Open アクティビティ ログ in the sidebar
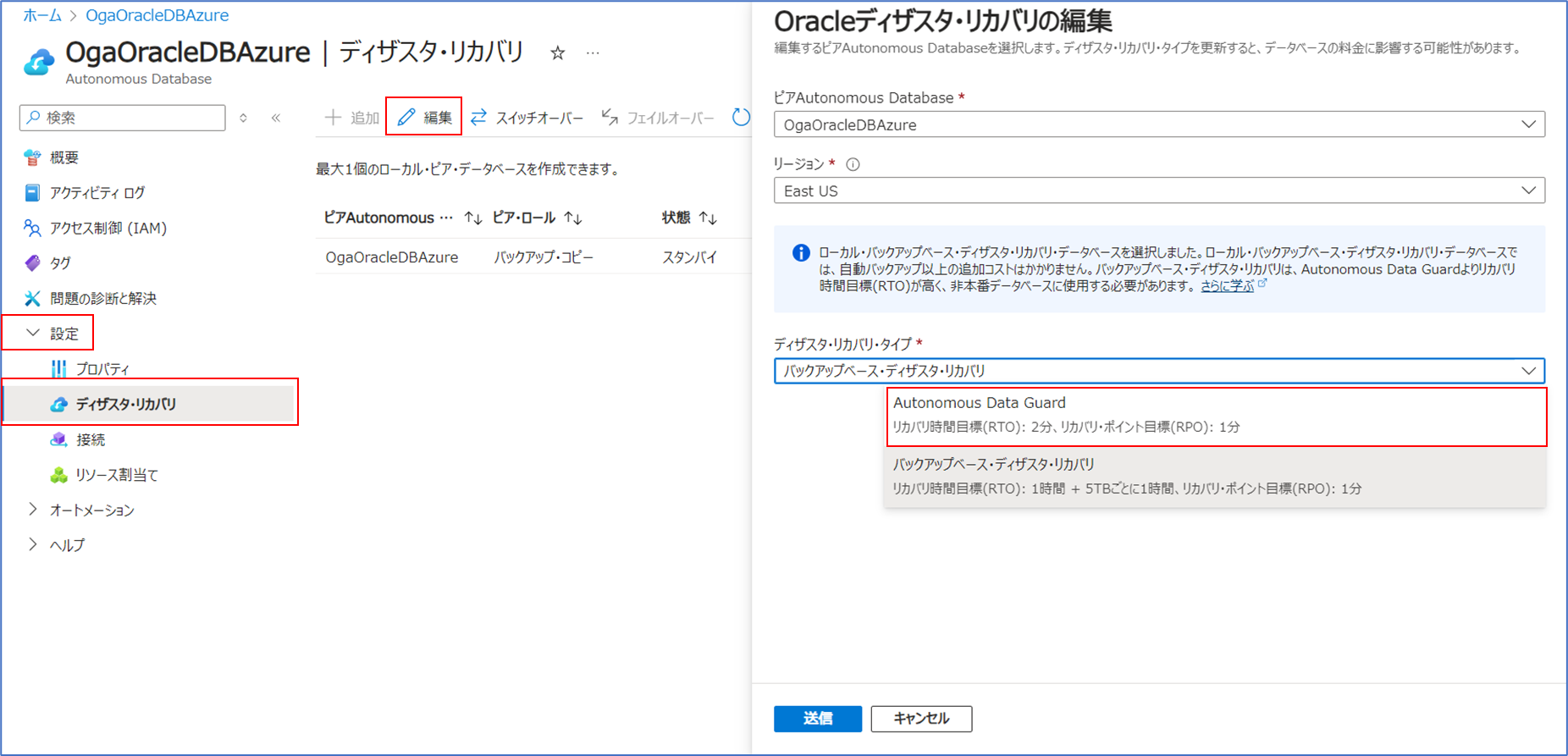 pyautogui.click(x=97, y=193)
